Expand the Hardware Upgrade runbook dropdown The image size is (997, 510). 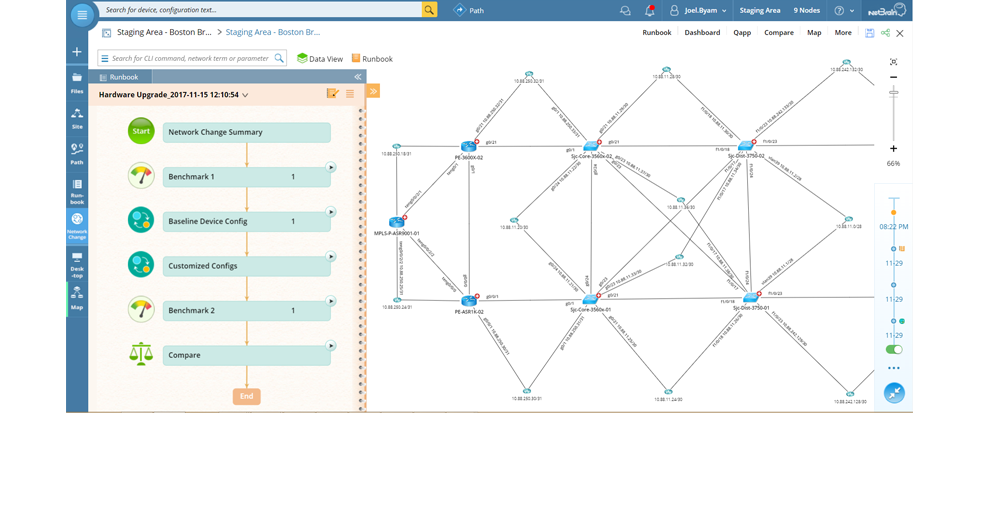245,95
